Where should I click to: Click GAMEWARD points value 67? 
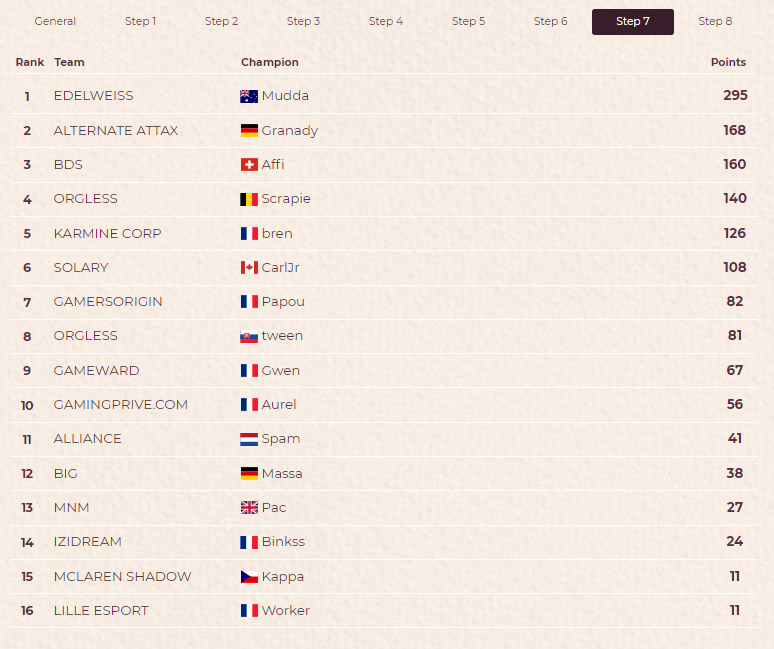coord(735,370)
